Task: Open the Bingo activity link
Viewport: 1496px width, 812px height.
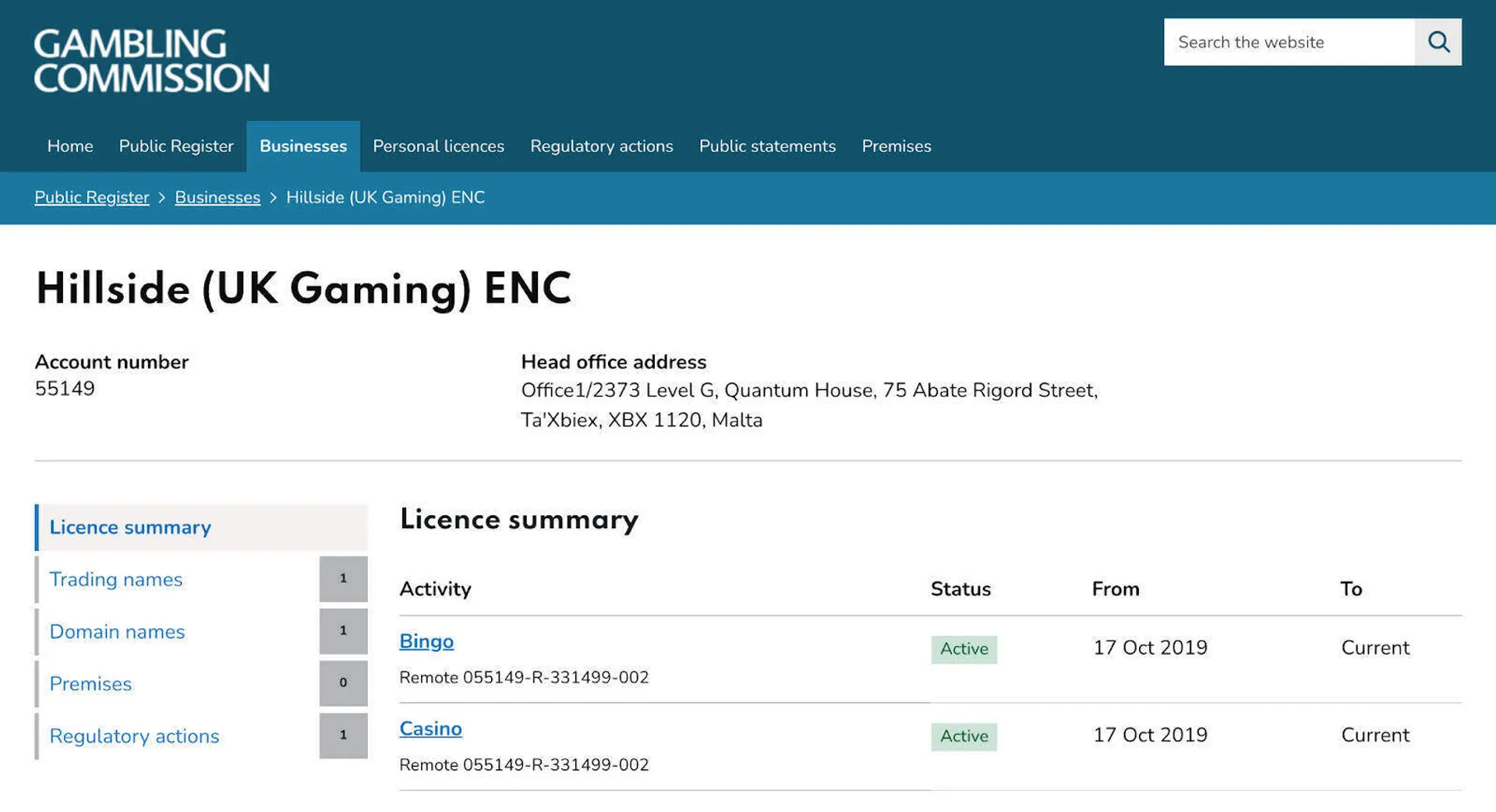Action: 426,641
